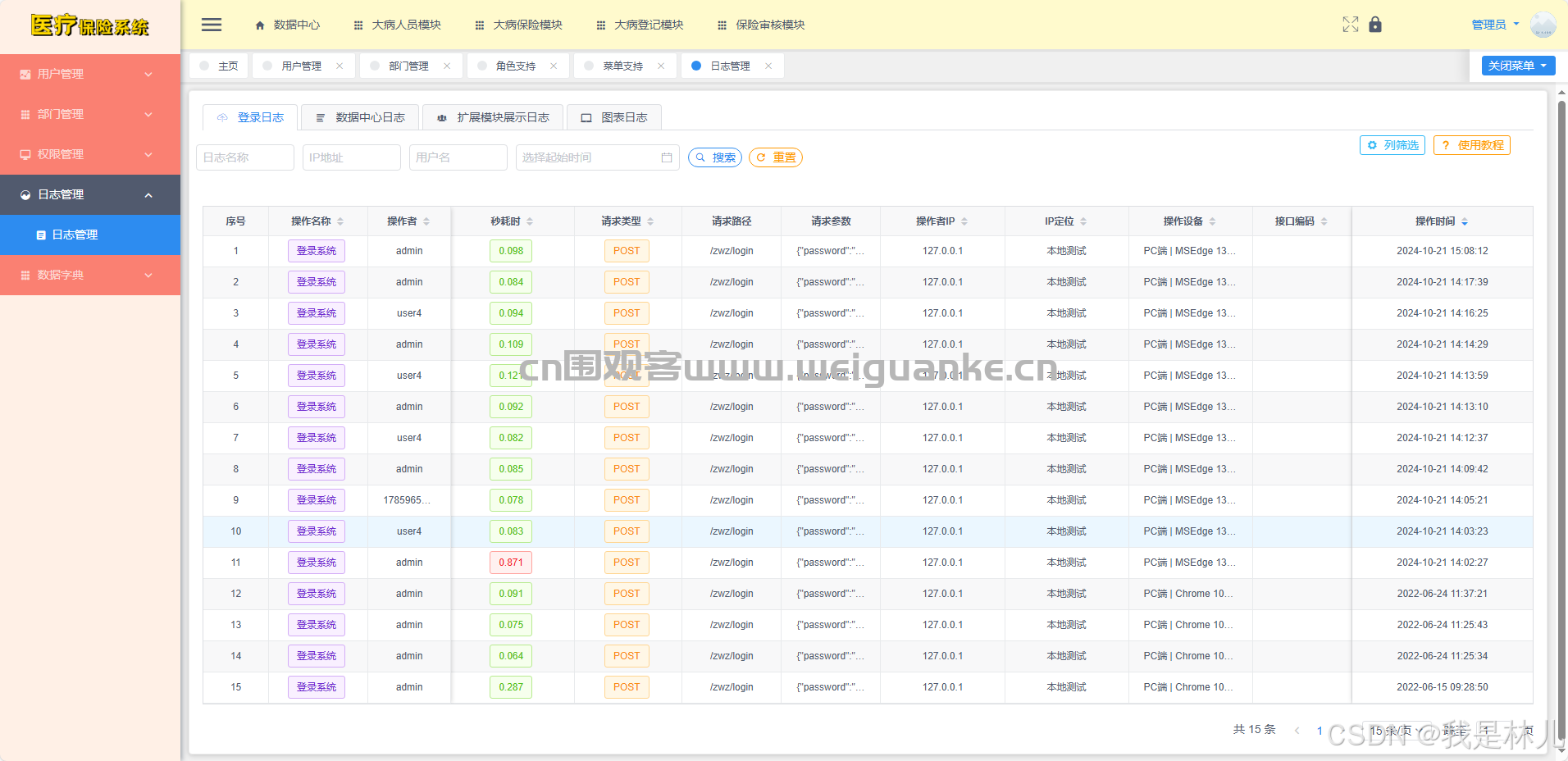Open the user avatar in the header

point(1543,25)
